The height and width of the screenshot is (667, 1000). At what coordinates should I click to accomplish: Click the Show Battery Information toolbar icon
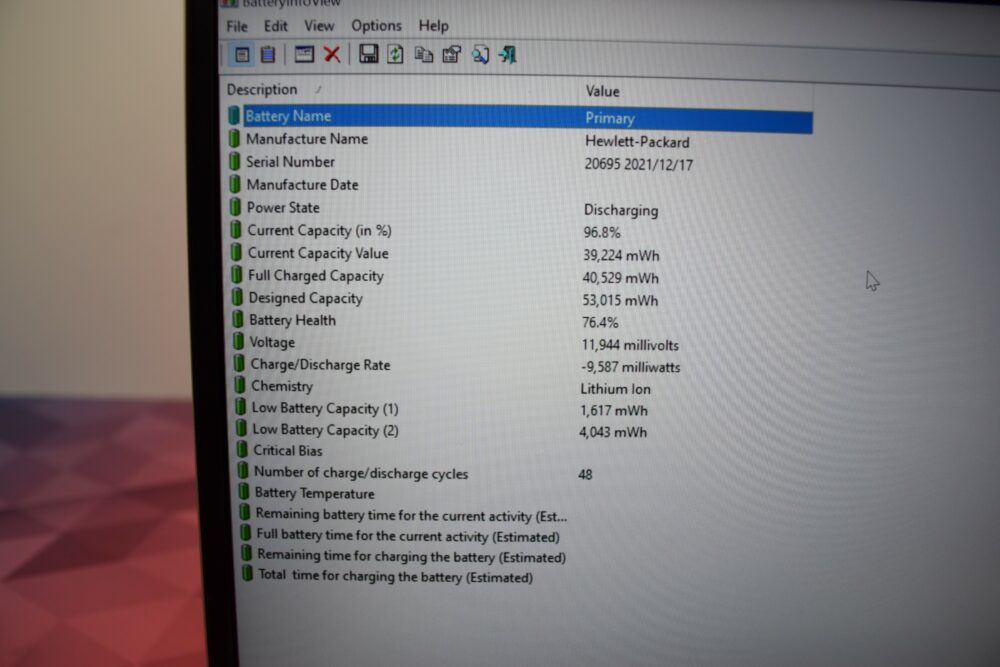pyautogui.click(x=242, y=55)
